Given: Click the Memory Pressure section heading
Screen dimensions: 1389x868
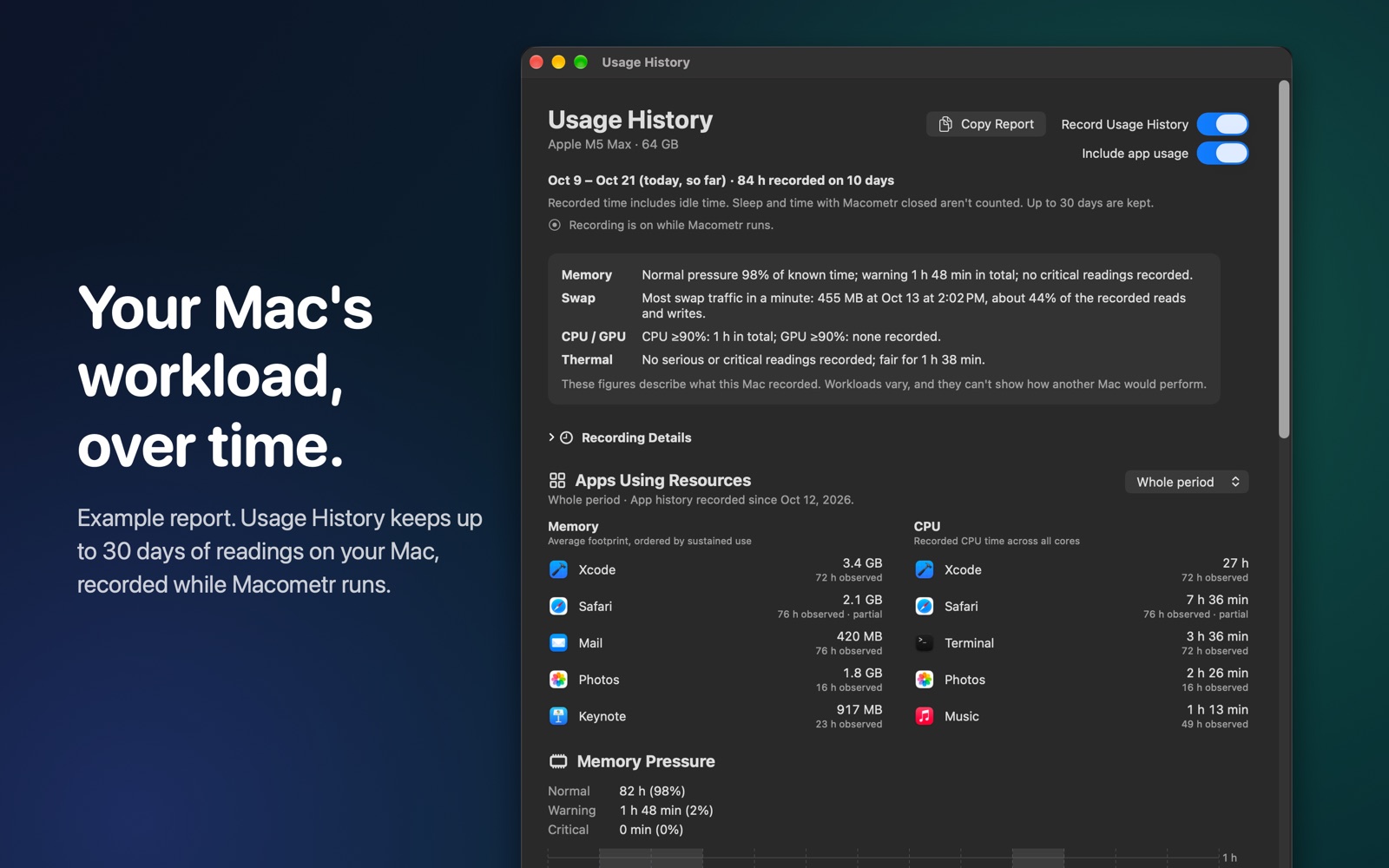Looking at the screenshot, I should (x=646, y=761).
